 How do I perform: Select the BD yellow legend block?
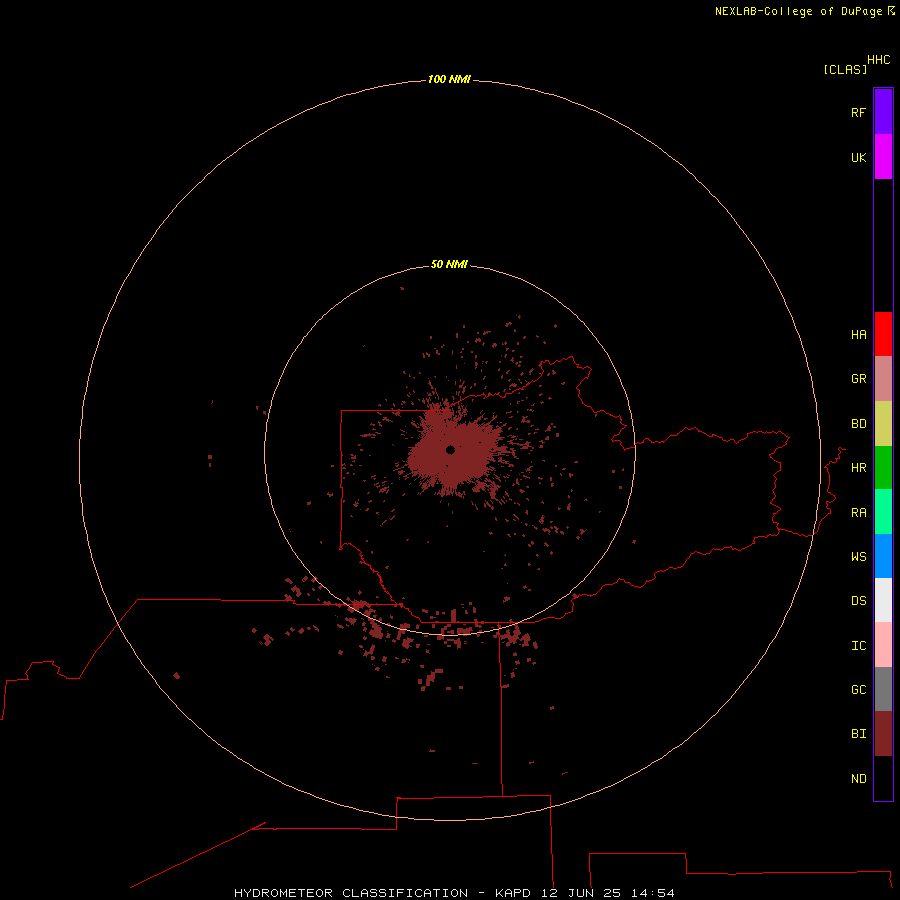pyautogui.click(x=883, y=424)
